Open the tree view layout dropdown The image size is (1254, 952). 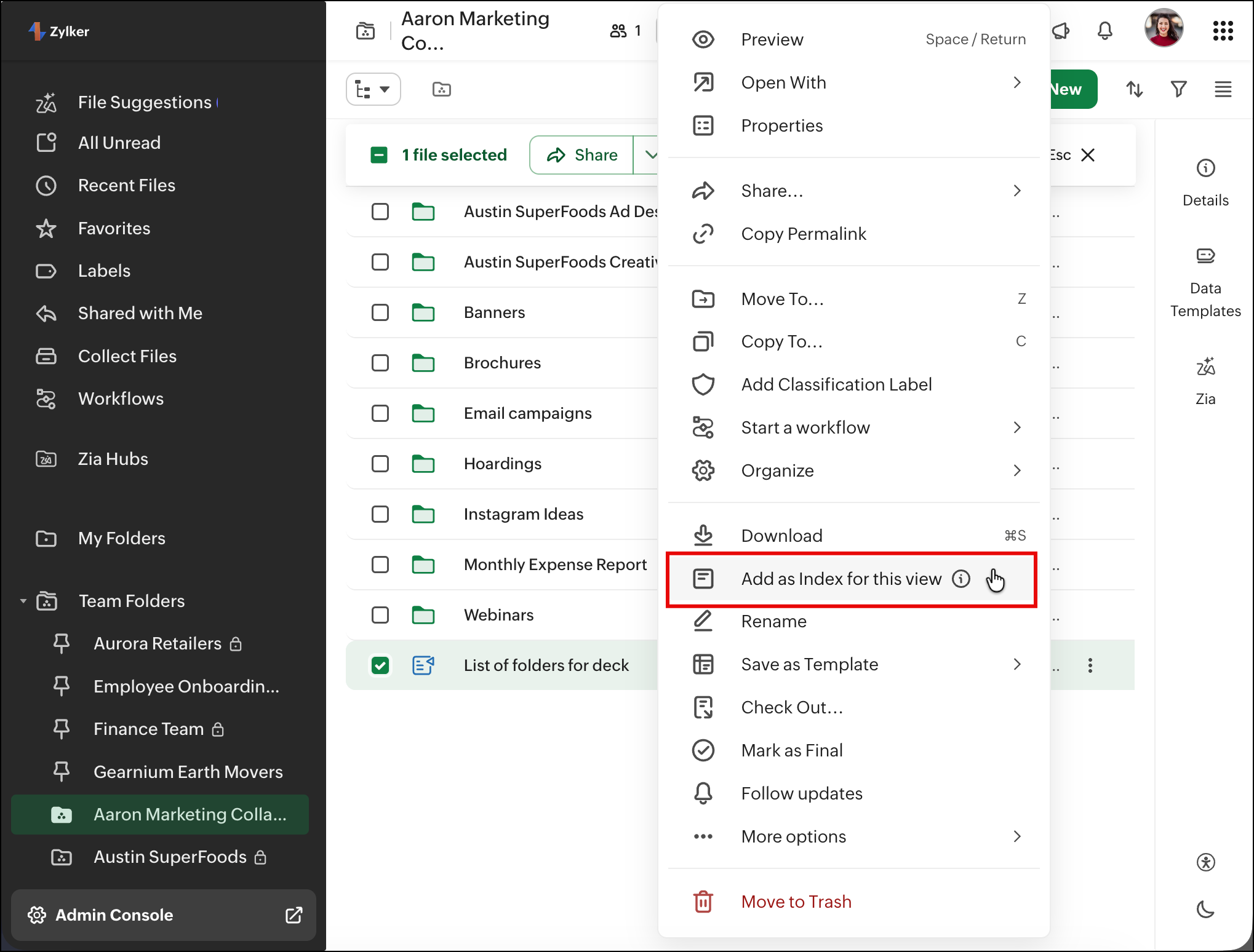pos(373,90)
